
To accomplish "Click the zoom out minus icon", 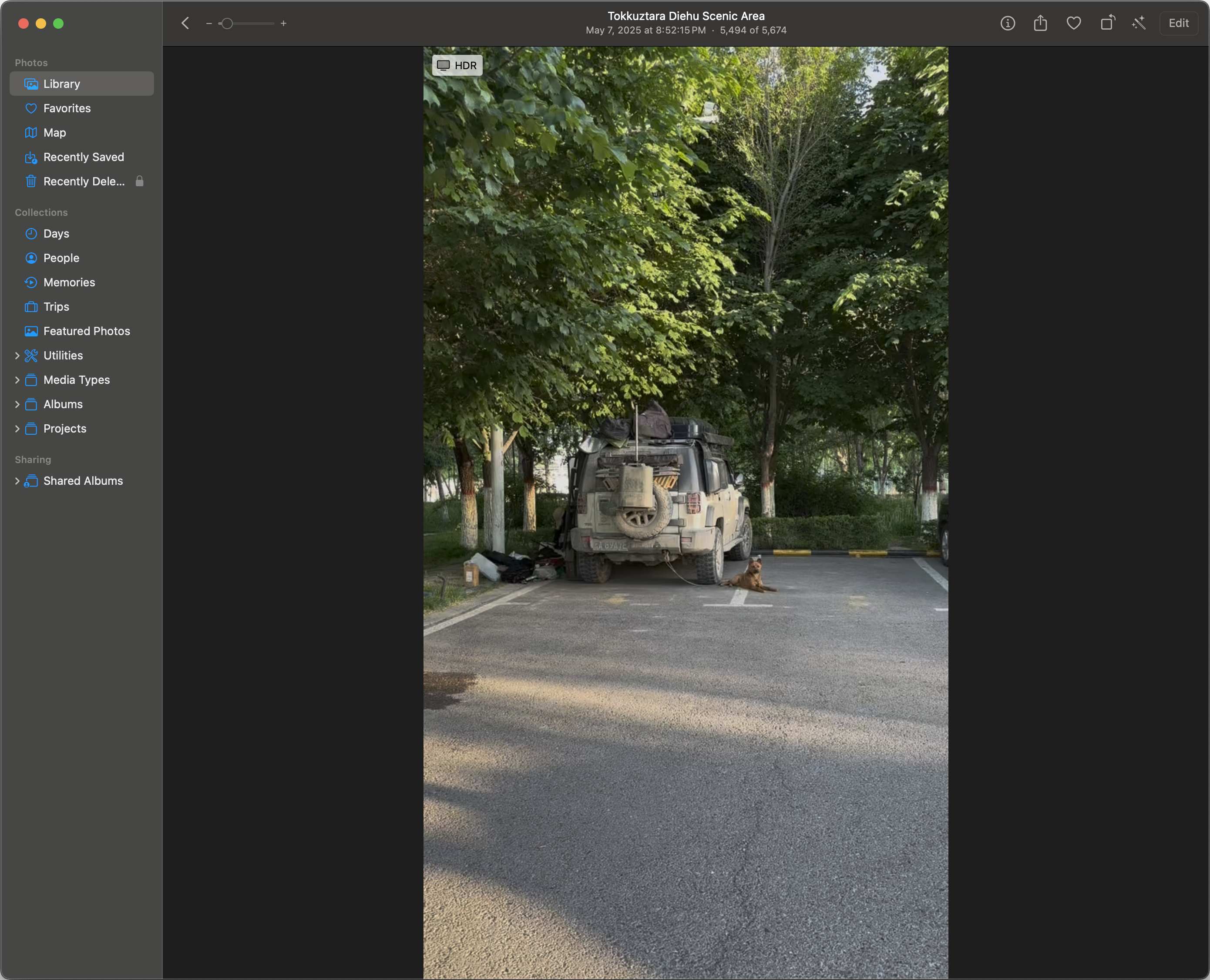I will [209, 23].
